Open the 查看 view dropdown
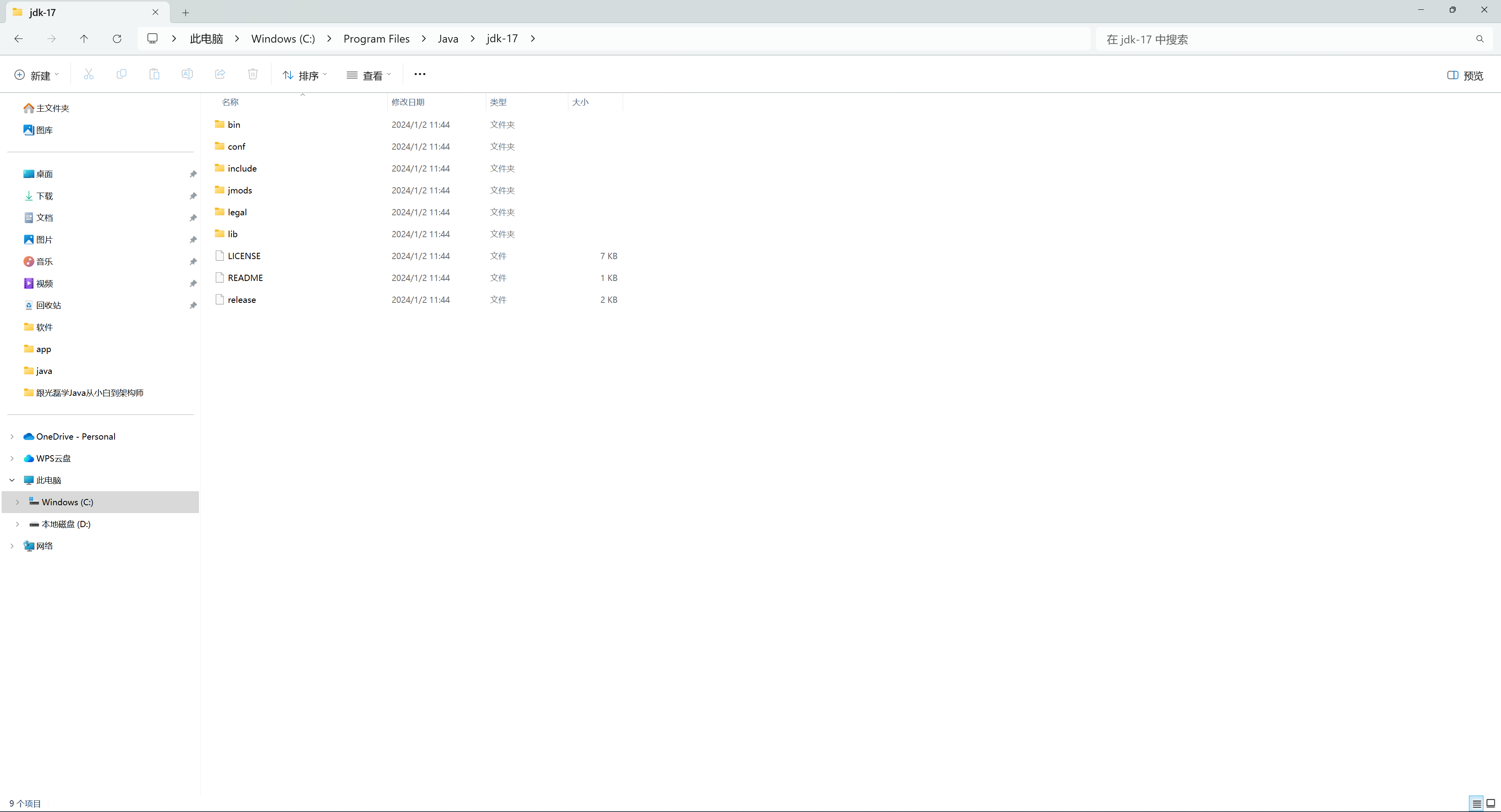This screenshot has height=812, width=1501. pyautogui.click(x=368, y=75)
